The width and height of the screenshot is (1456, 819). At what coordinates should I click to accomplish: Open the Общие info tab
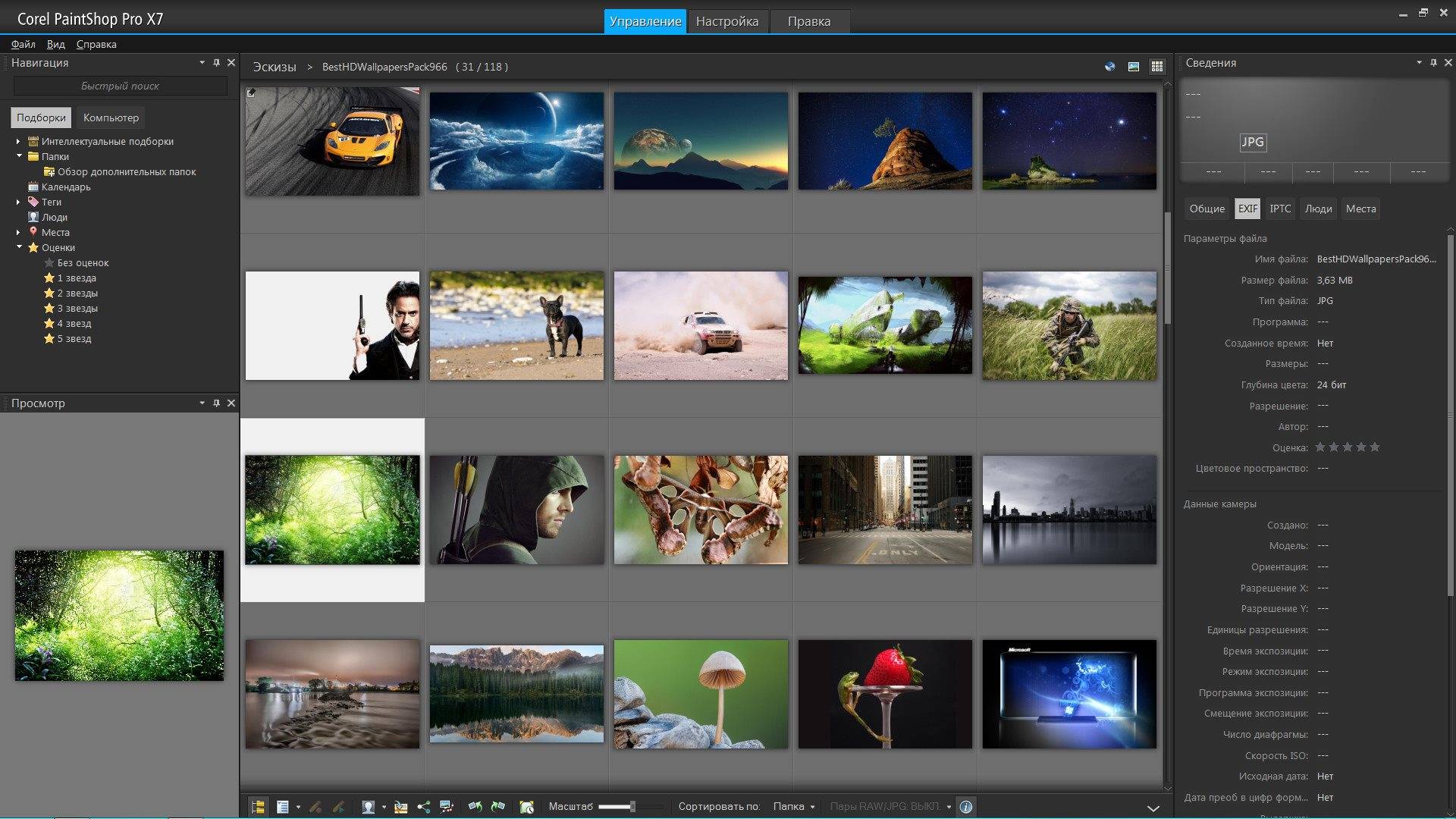click(x=1207, y=209)
